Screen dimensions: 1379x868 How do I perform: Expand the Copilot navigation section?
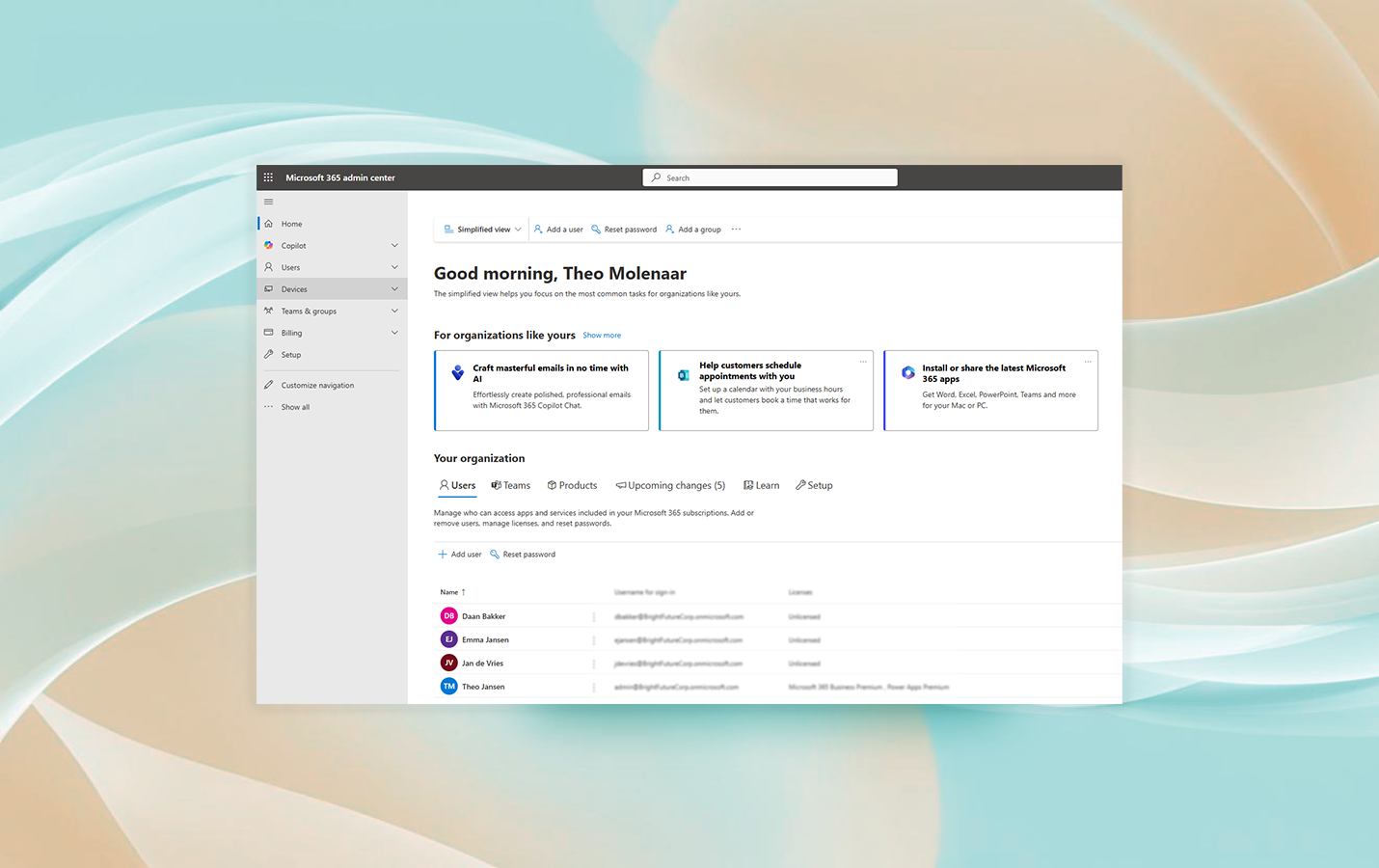394,246
